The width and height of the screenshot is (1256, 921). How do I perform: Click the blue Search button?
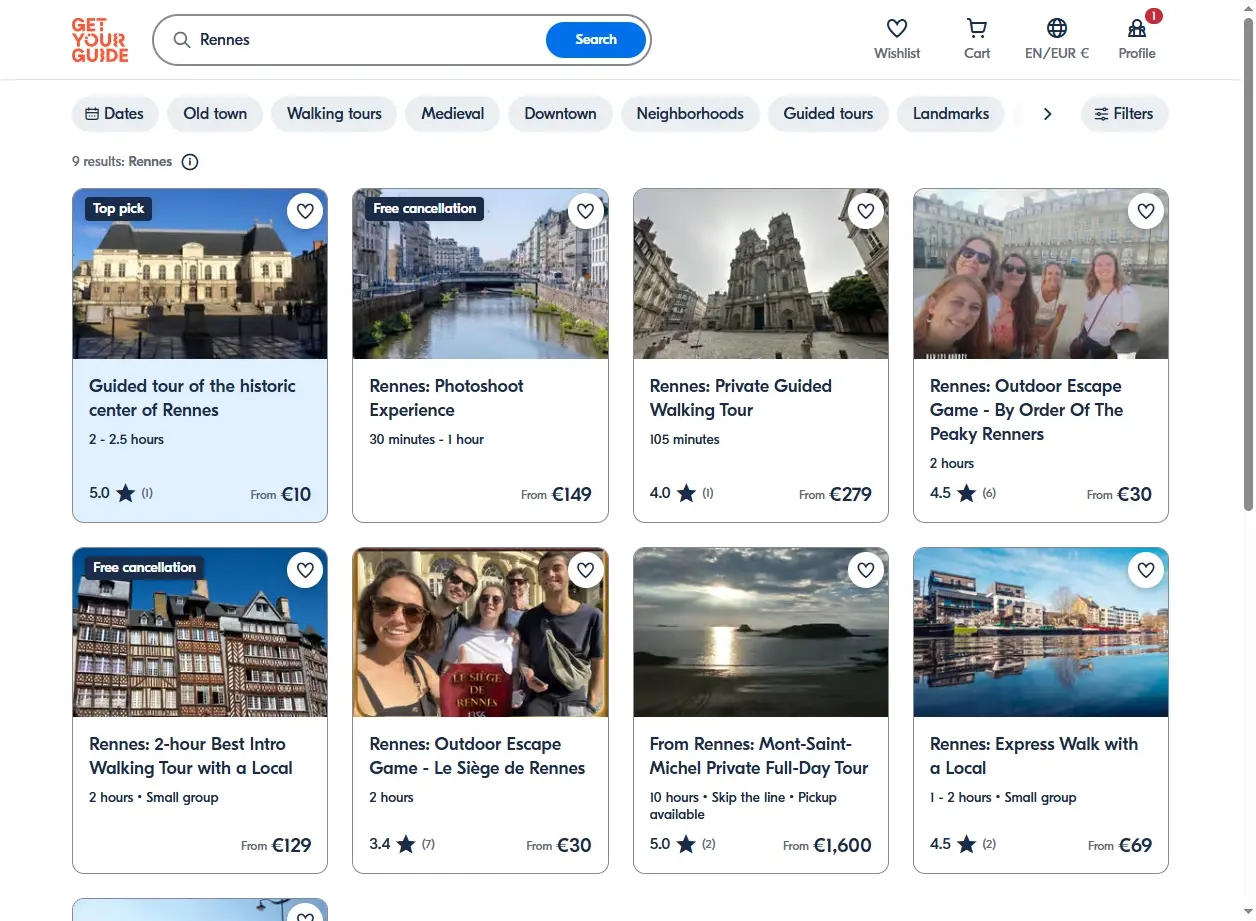[596, 40]
